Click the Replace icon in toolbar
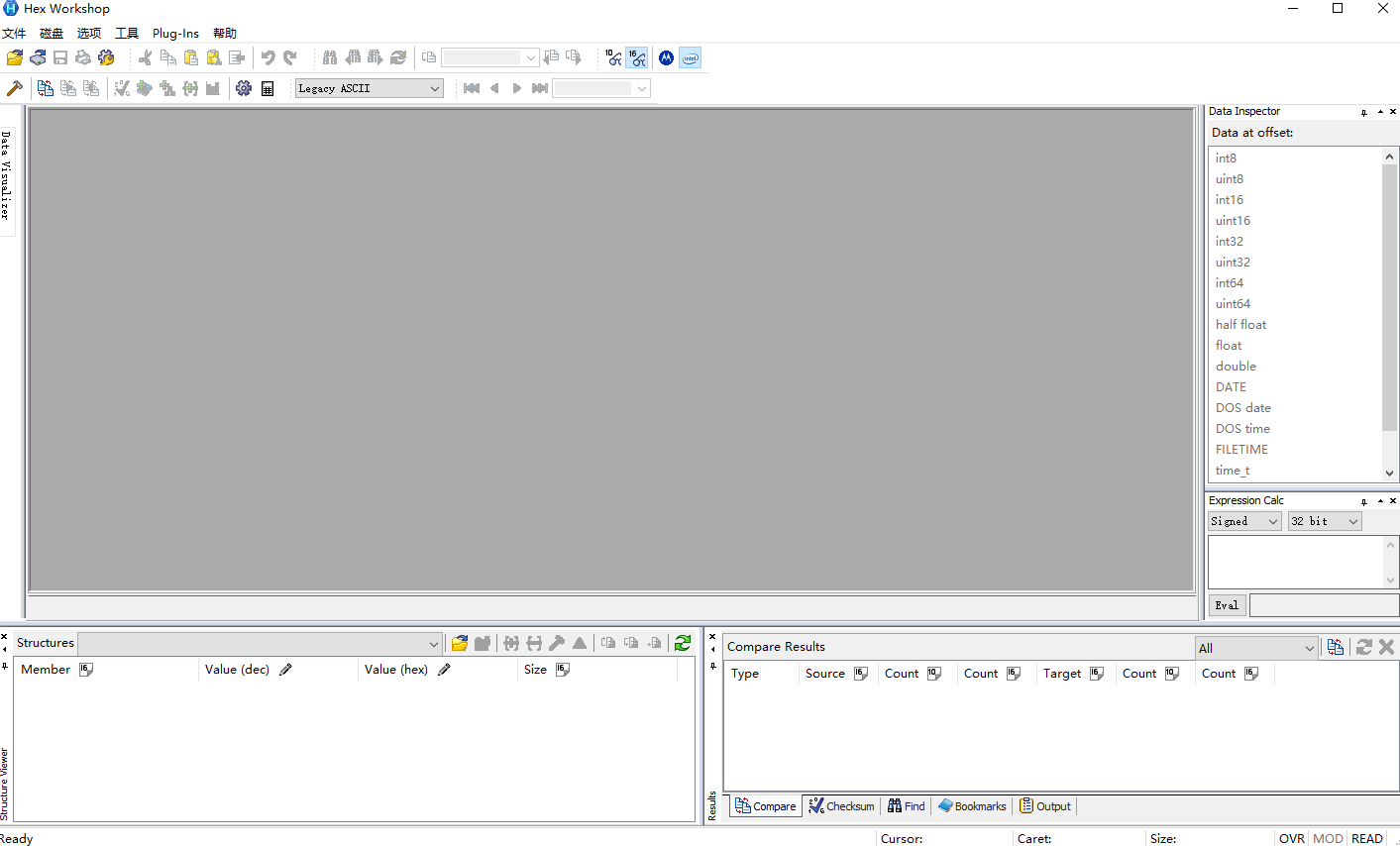The image size is (1400, 846). tap(398, 58)
